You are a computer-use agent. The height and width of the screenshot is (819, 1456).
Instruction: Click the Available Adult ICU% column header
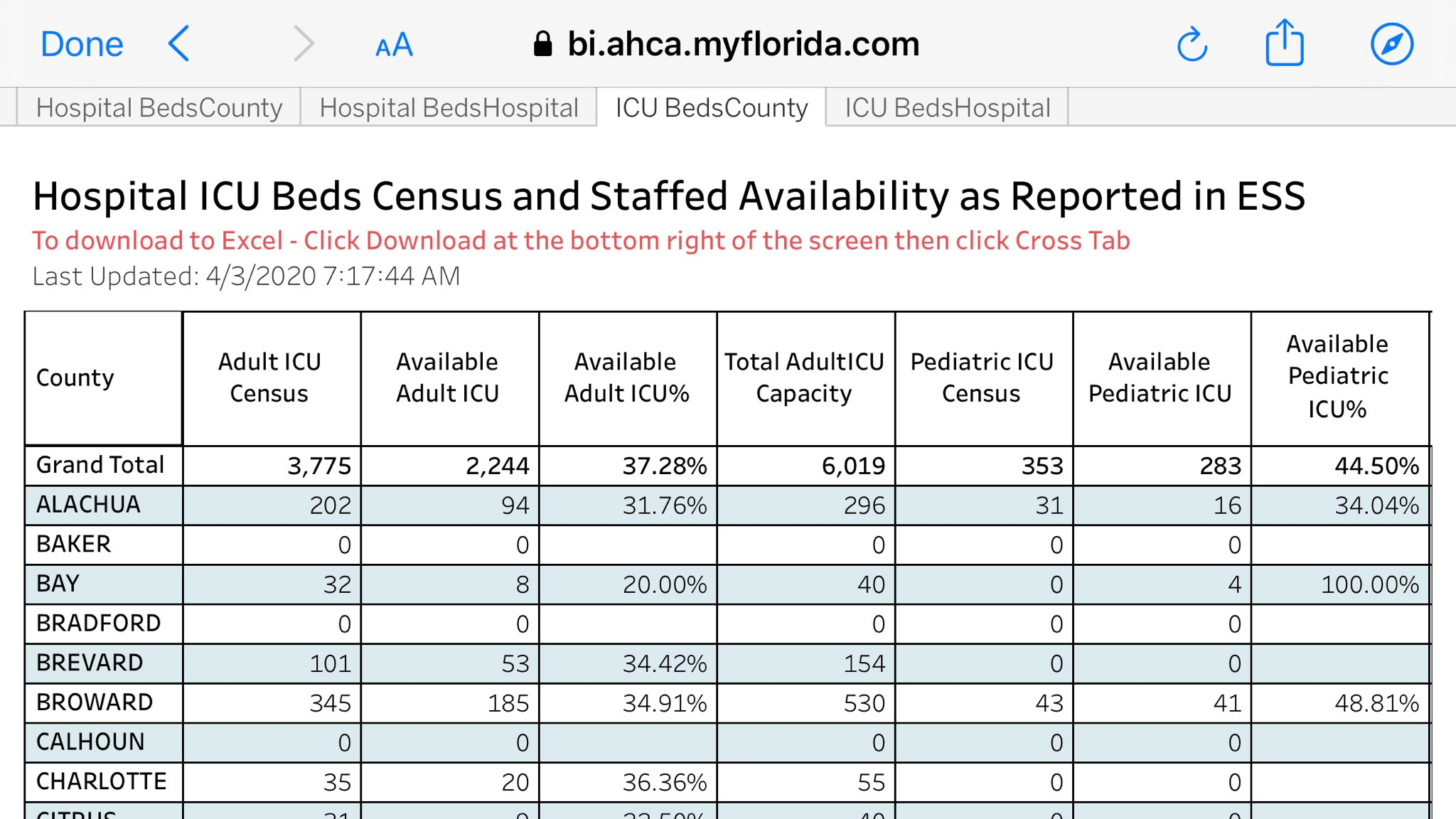626,378
